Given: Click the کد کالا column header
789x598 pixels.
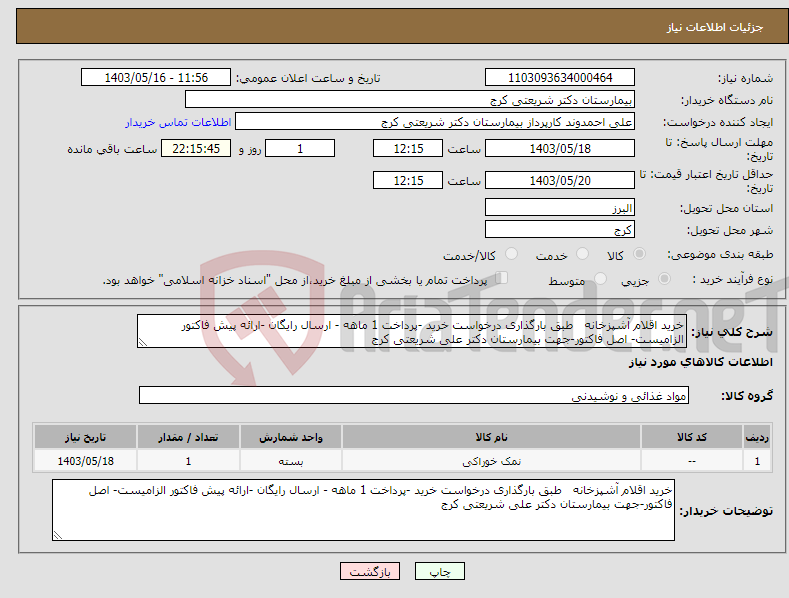Looking at the screenshot, I should tap(691, 437).
